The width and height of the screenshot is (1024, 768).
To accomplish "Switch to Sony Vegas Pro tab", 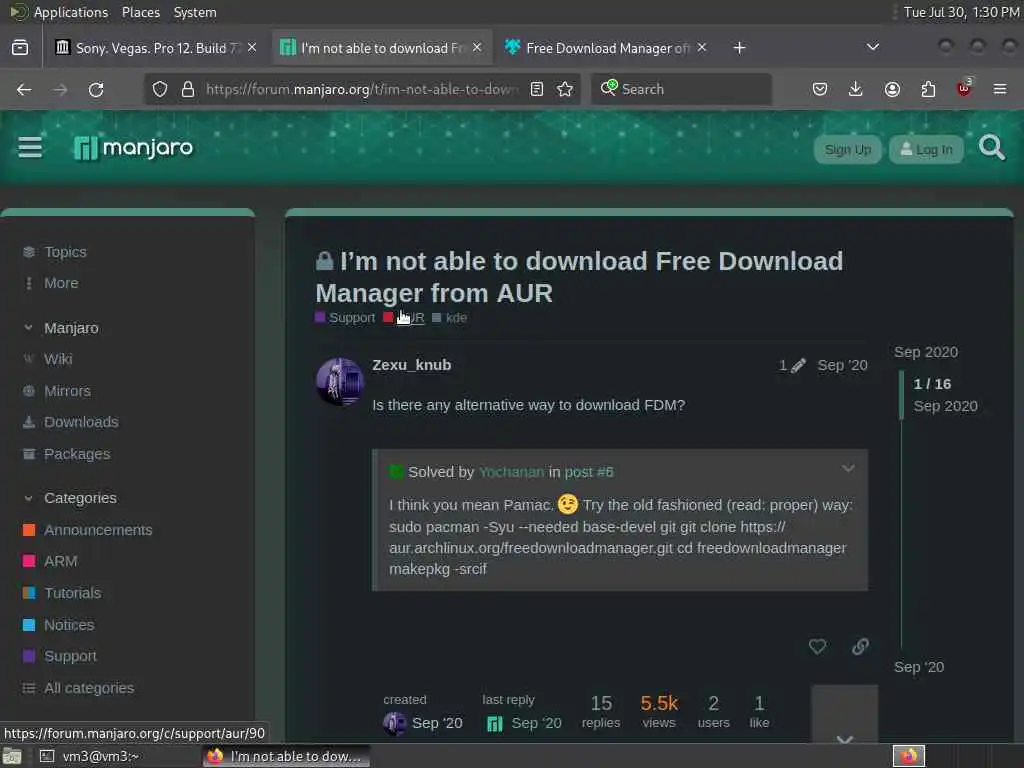I will 157,48.
